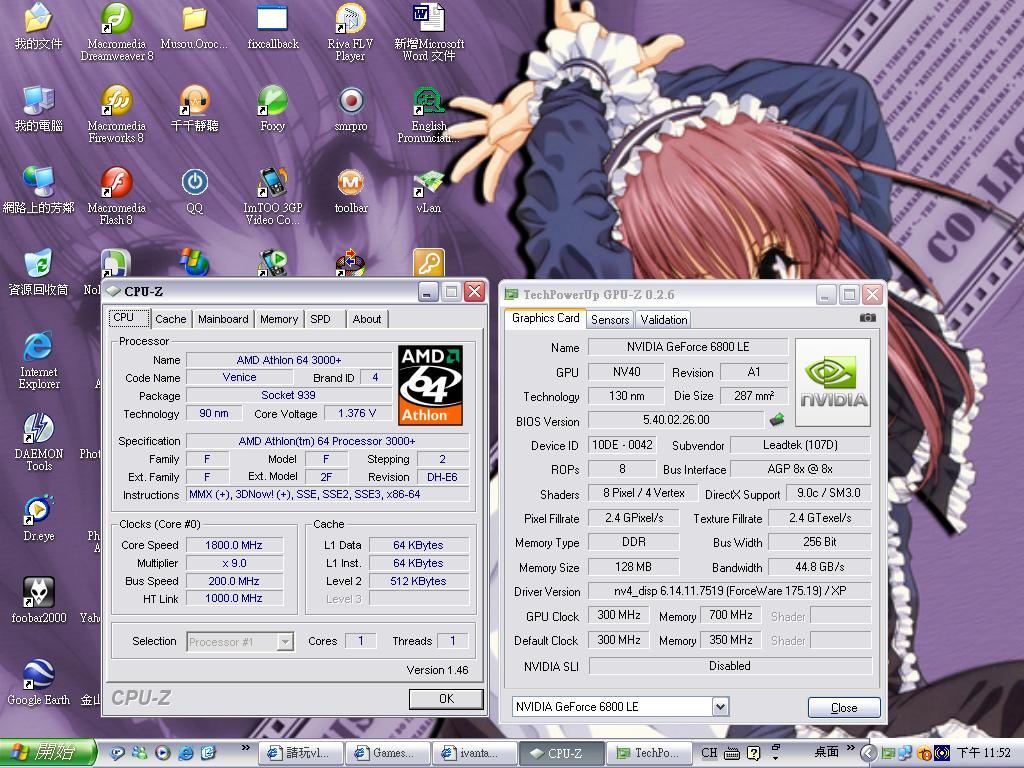Click the BIOS Version field

(675, 421)
